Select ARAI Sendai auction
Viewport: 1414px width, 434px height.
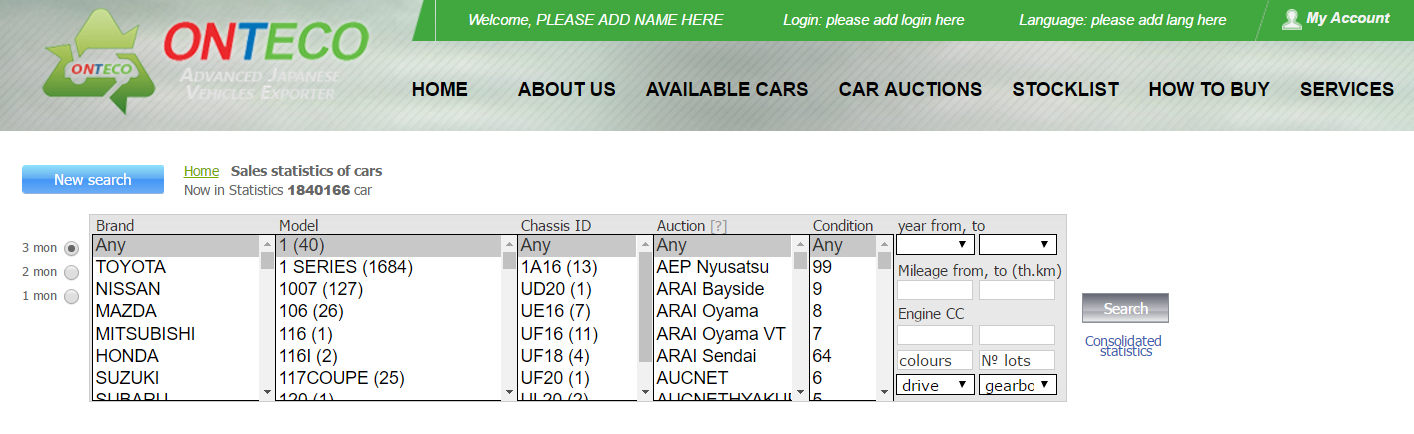[723, 355]
